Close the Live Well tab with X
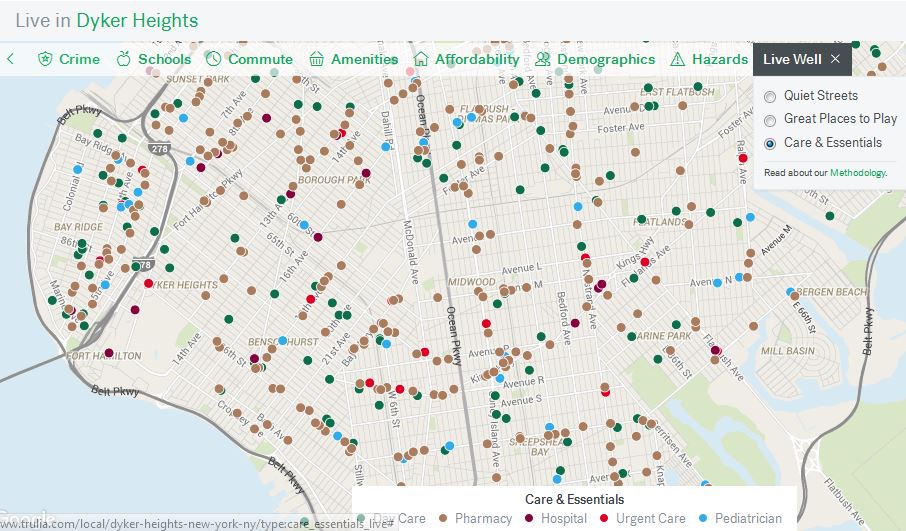This screenshot has width=906, height=531. (x=835, y=59)
